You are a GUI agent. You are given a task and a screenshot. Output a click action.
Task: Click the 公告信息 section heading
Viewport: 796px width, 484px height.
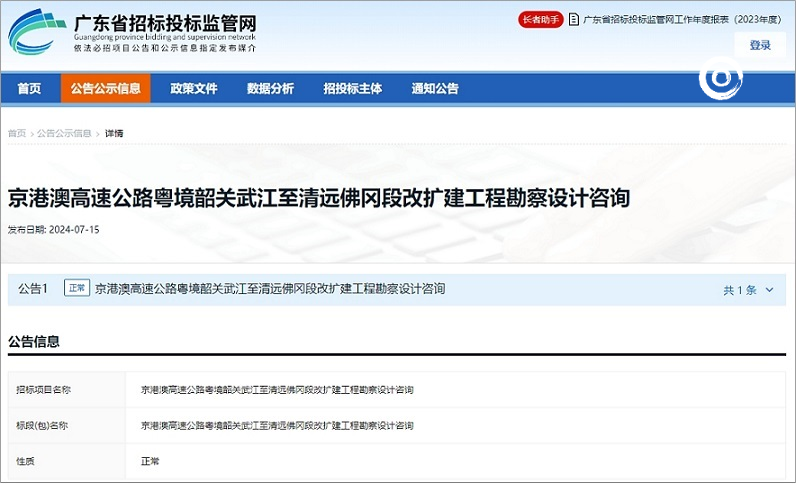coord(34,342)
